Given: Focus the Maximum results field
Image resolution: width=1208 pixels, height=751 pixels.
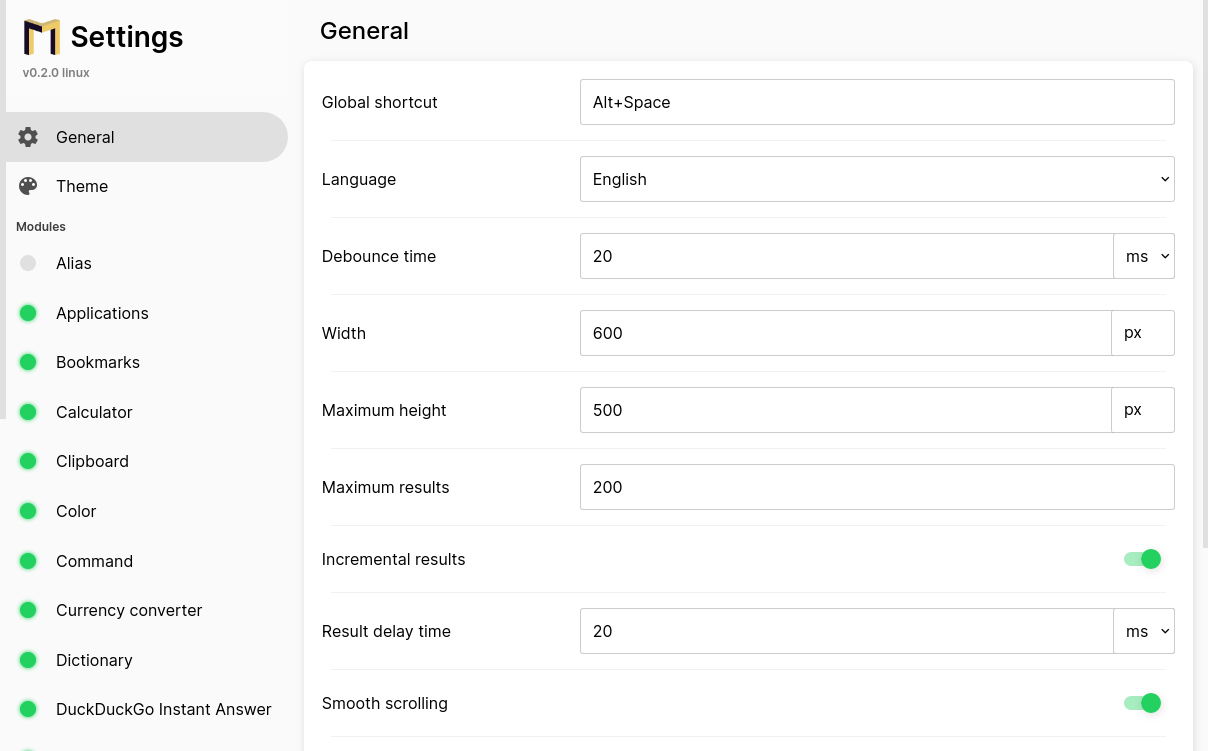Looking at the screenshot, I should click(876, 487).
